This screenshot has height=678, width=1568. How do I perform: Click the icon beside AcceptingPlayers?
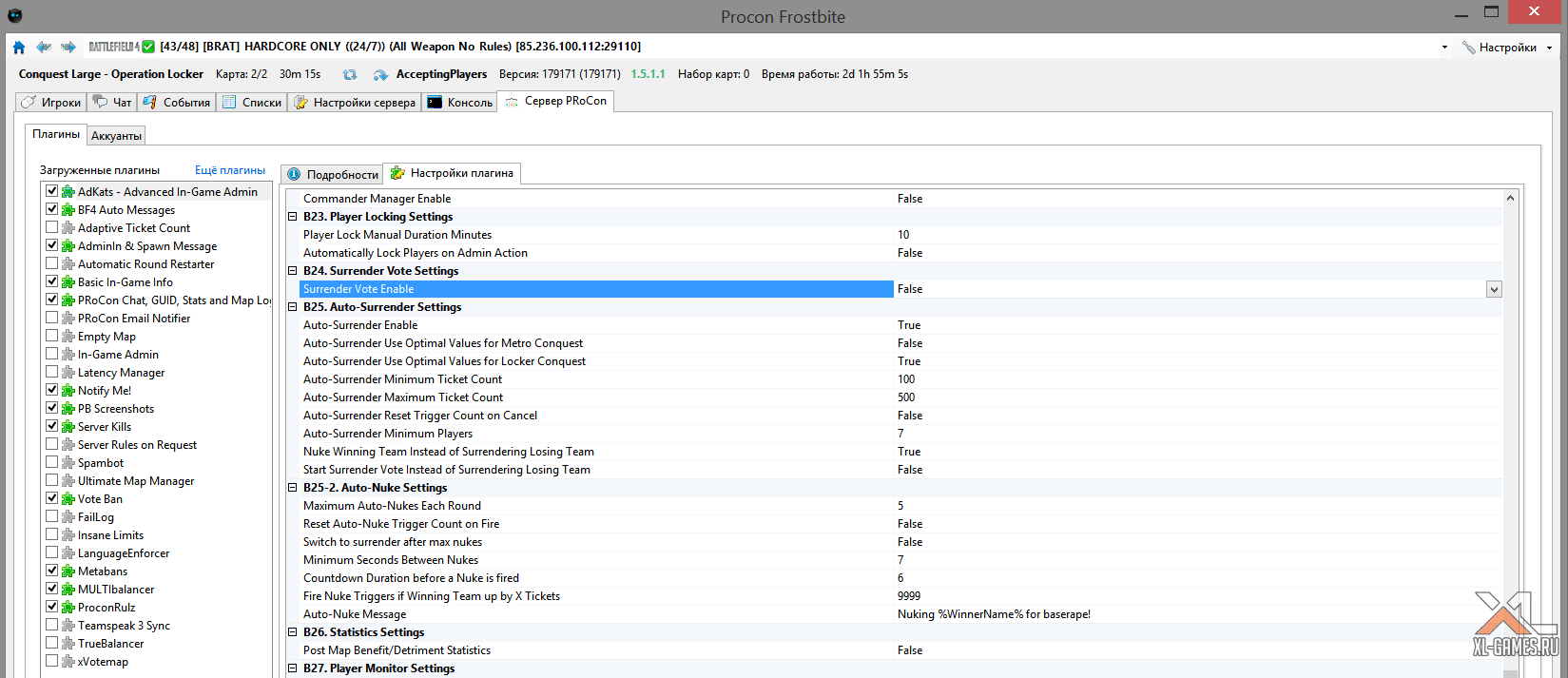point(380,74)
